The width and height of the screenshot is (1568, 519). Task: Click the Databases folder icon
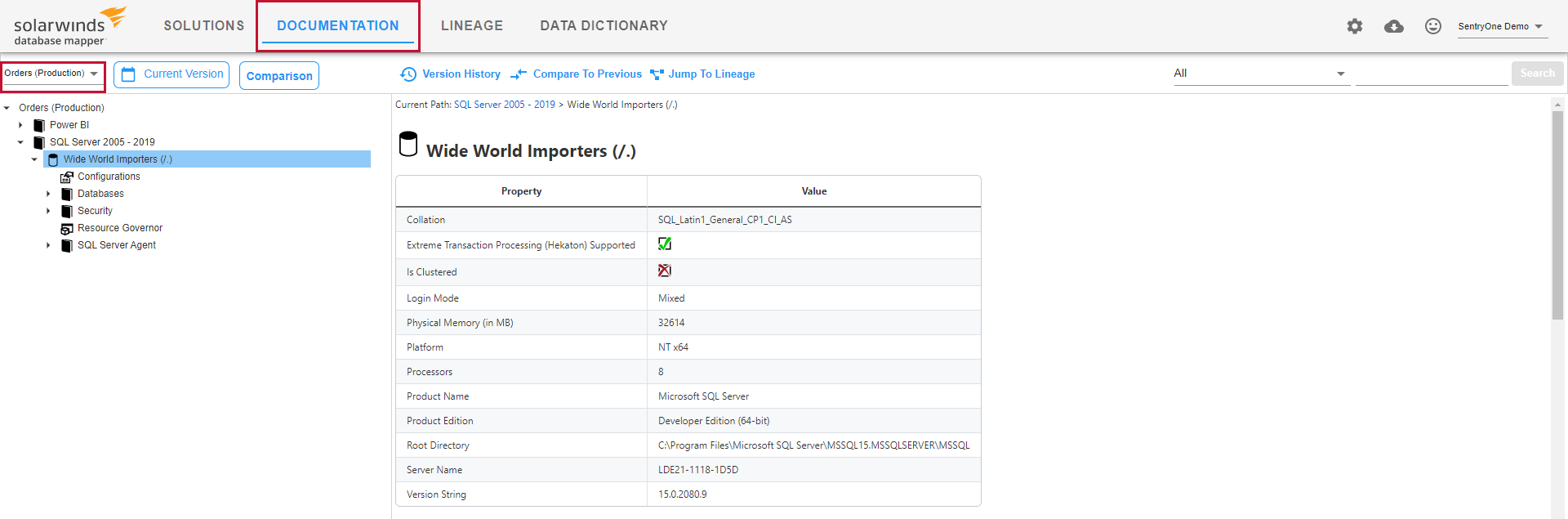pos(67,194)
